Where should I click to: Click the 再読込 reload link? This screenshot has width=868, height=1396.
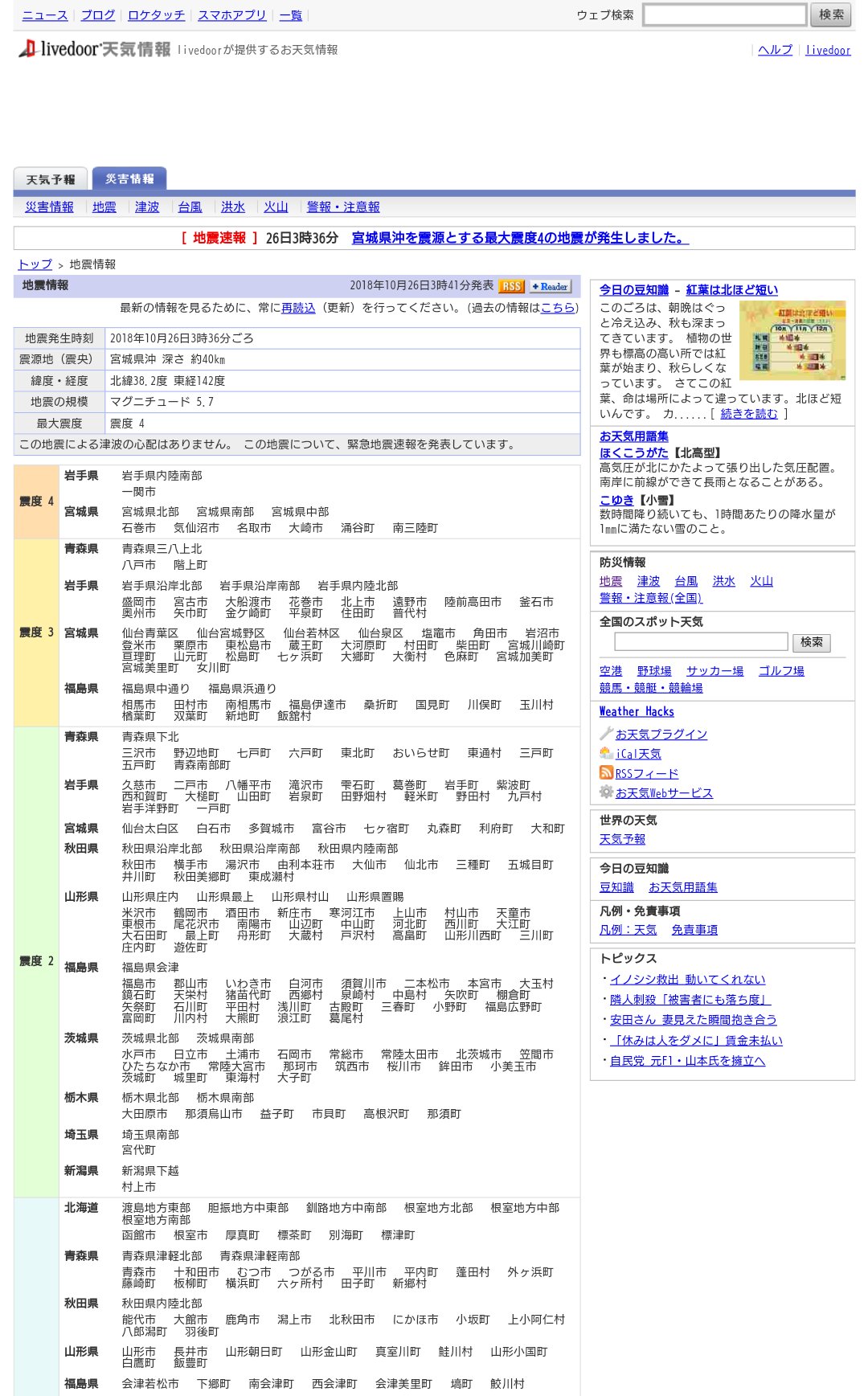pyautogui.click(x=298, y=307)
